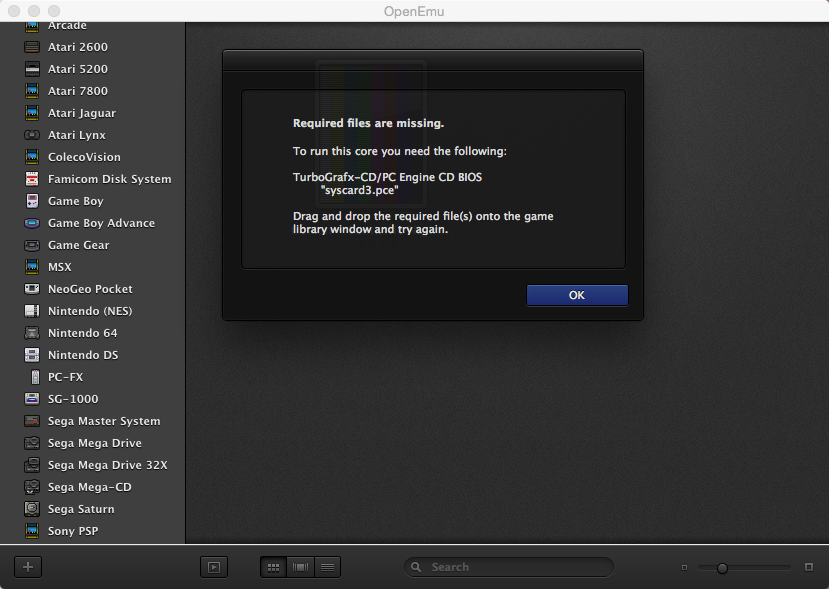This screenshot has height=589, width=829.
Task: Click the Game Boy Advance icon
Action: 32,223
